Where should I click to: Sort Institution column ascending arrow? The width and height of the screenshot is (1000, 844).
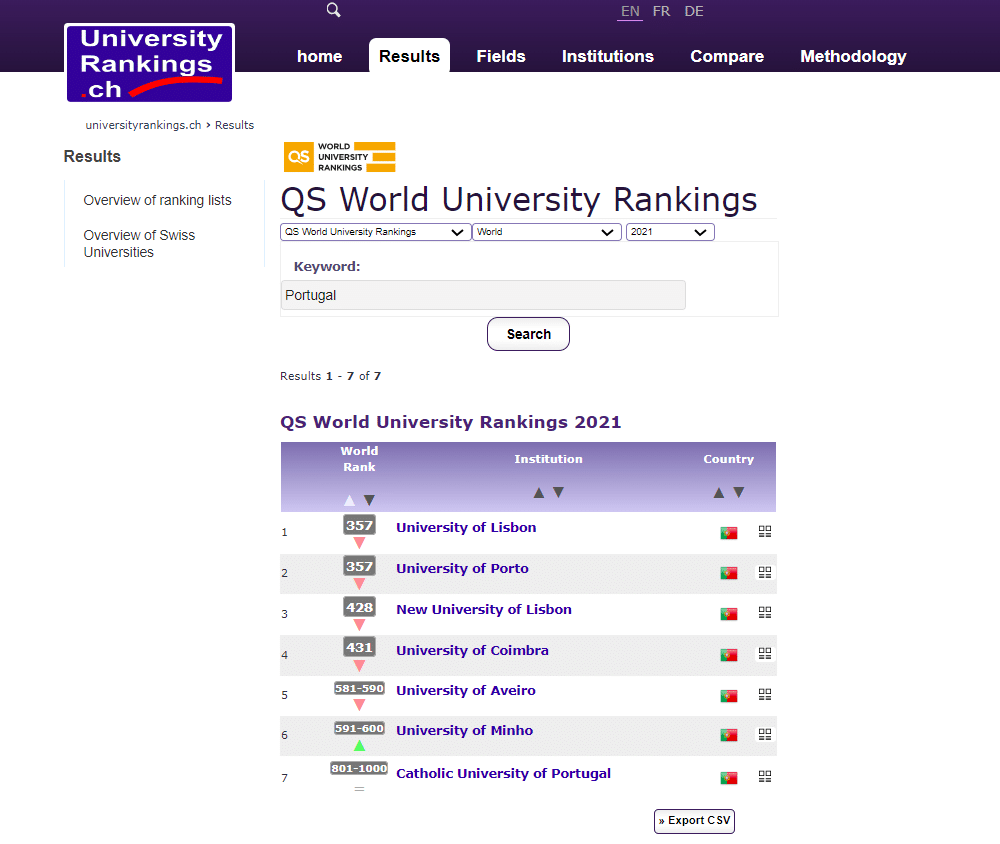539,492
